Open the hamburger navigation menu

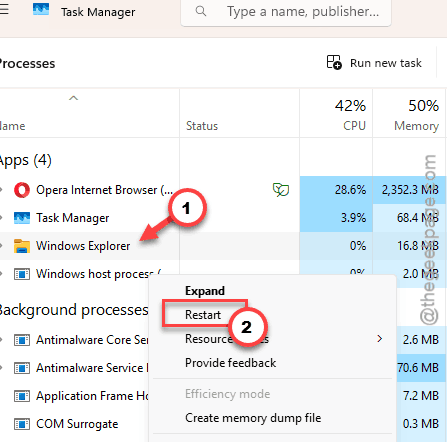click(x=4, y=9)
